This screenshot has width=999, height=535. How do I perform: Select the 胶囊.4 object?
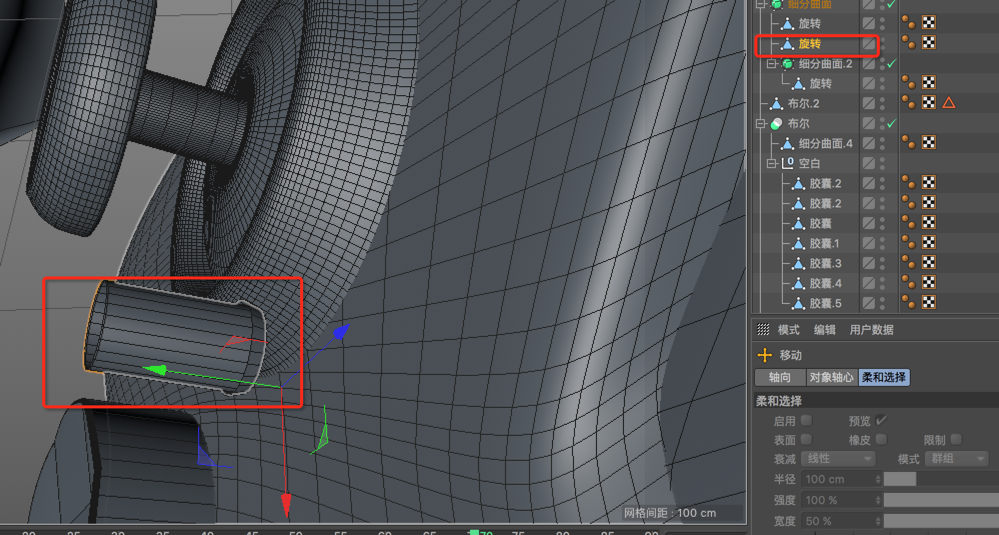(826, 283)
